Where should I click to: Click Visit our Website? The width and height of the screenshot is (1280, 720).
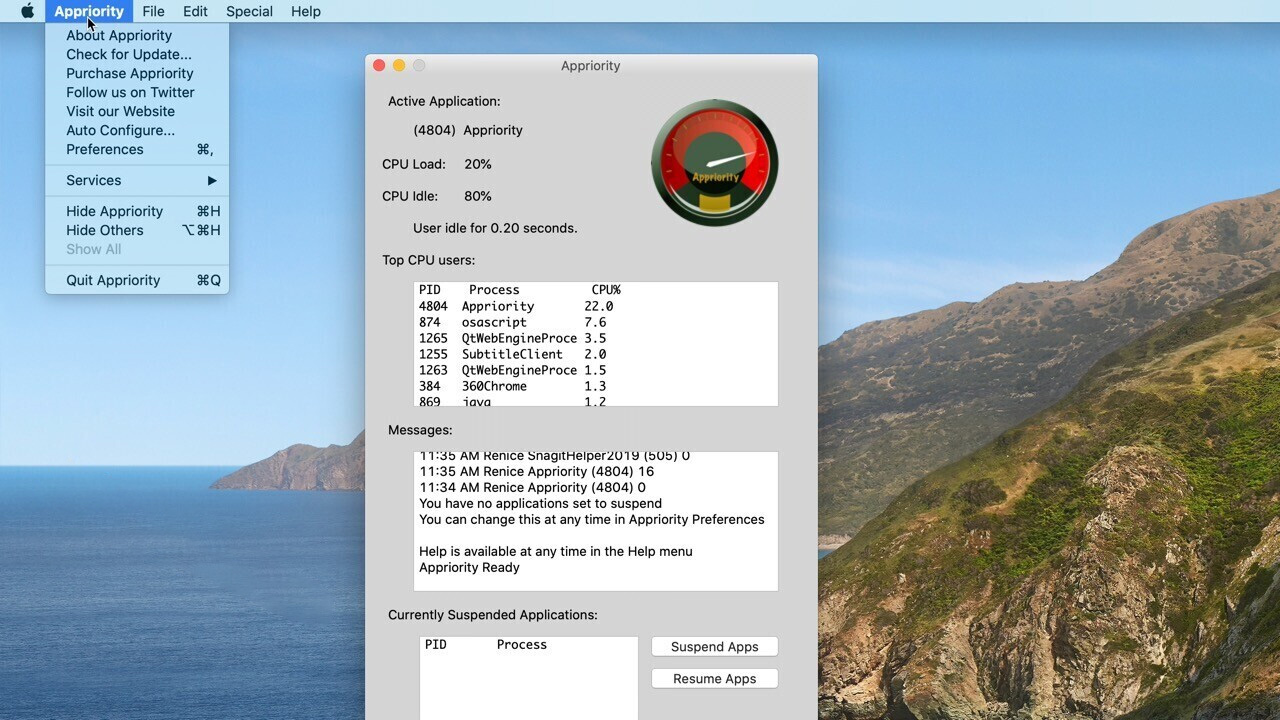pos(120,111)
